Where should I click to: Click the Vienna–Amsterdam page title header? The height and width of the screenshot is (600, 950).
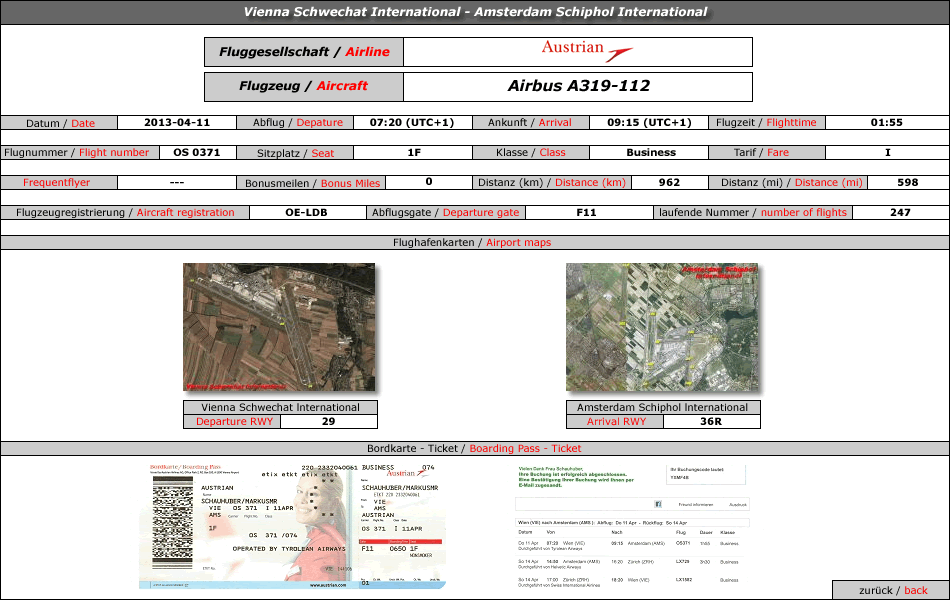tap(475, 12)
